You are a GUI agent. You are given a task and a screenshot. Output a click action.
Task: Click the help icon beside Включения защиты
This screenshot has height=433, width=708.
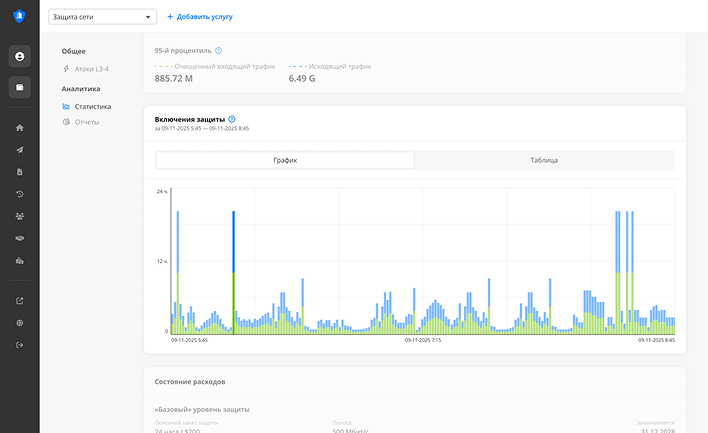pos(232,119)
